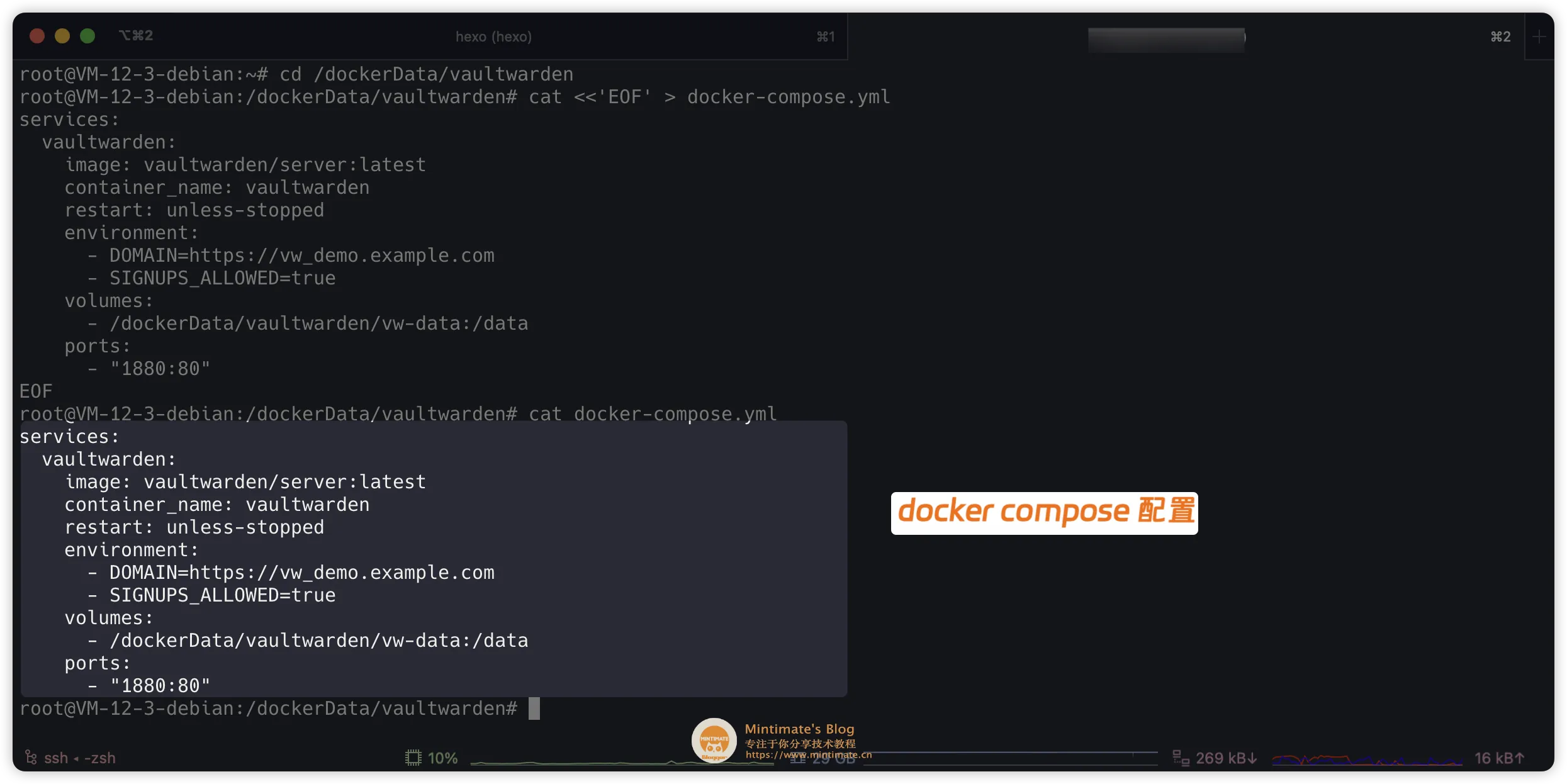The width and height of the screenshot is (1567, 784).
Task: Click the terminal cursor at final prompt
Action: (x=534, y=708)
